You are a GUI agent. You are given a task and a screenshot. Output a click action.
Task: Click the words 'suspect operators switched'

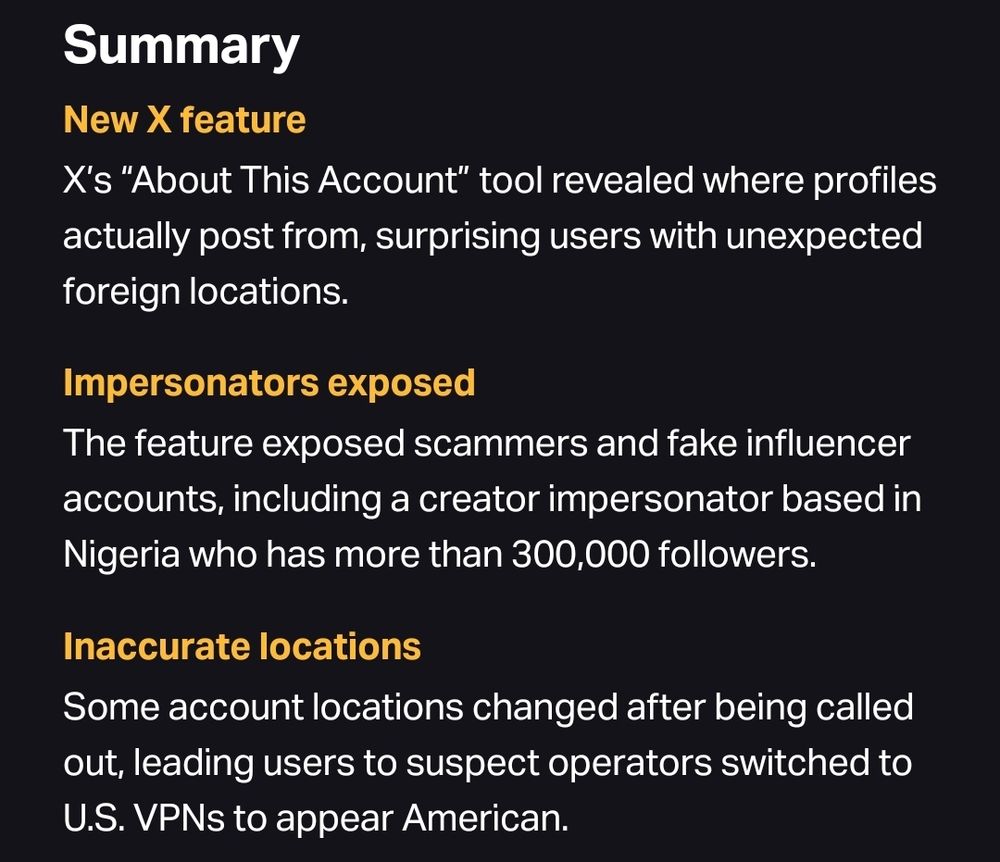[559, 763]
